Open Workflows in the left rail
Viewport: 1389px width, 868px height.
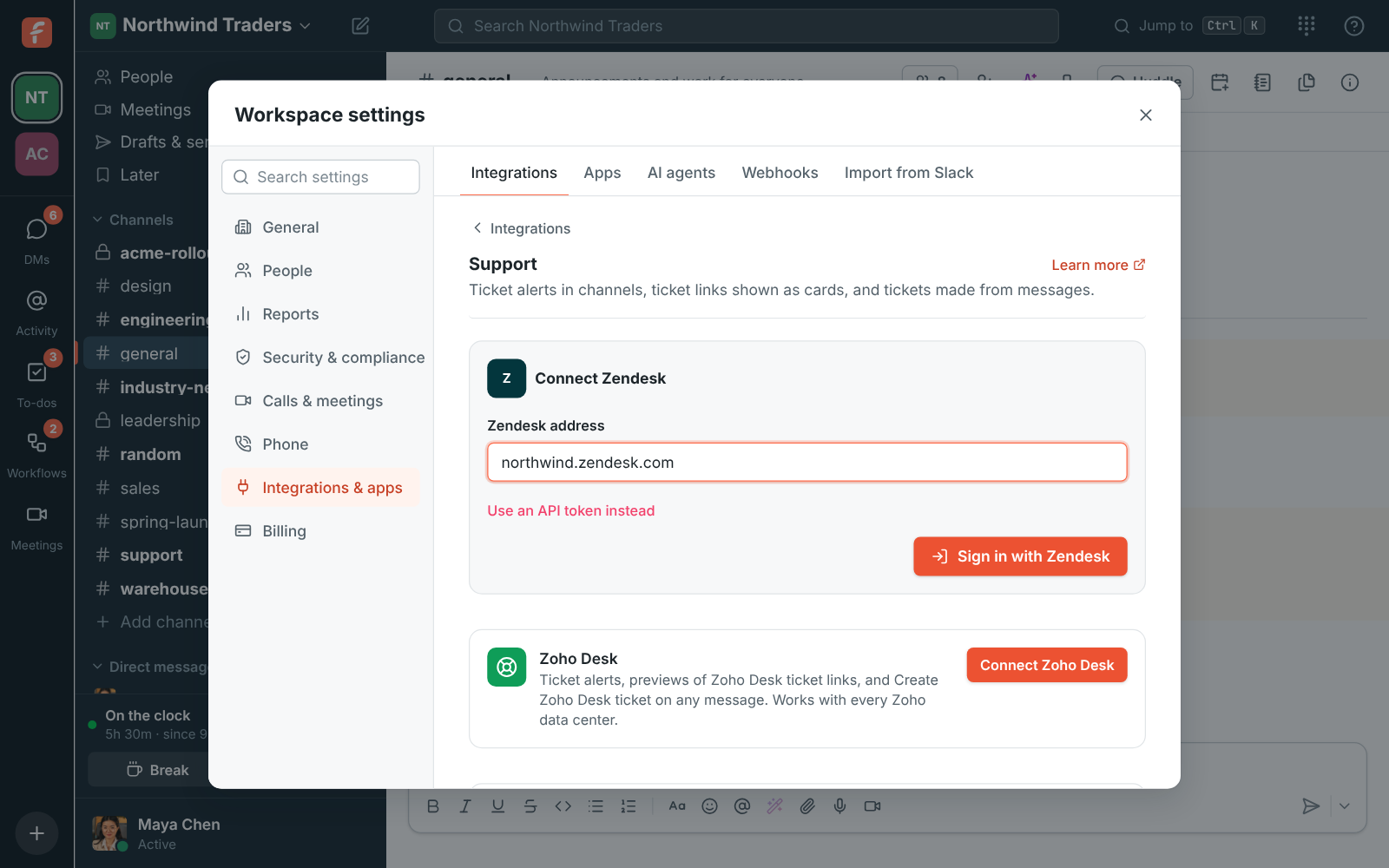36,453
